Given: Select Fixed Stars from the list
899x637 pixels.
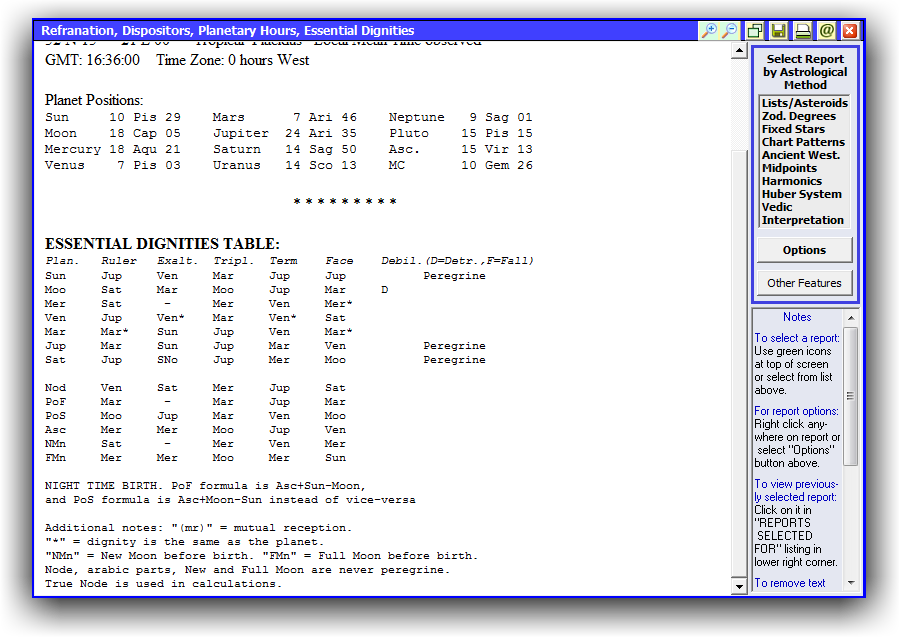Looking at the screenshot, I should (793, 129).
